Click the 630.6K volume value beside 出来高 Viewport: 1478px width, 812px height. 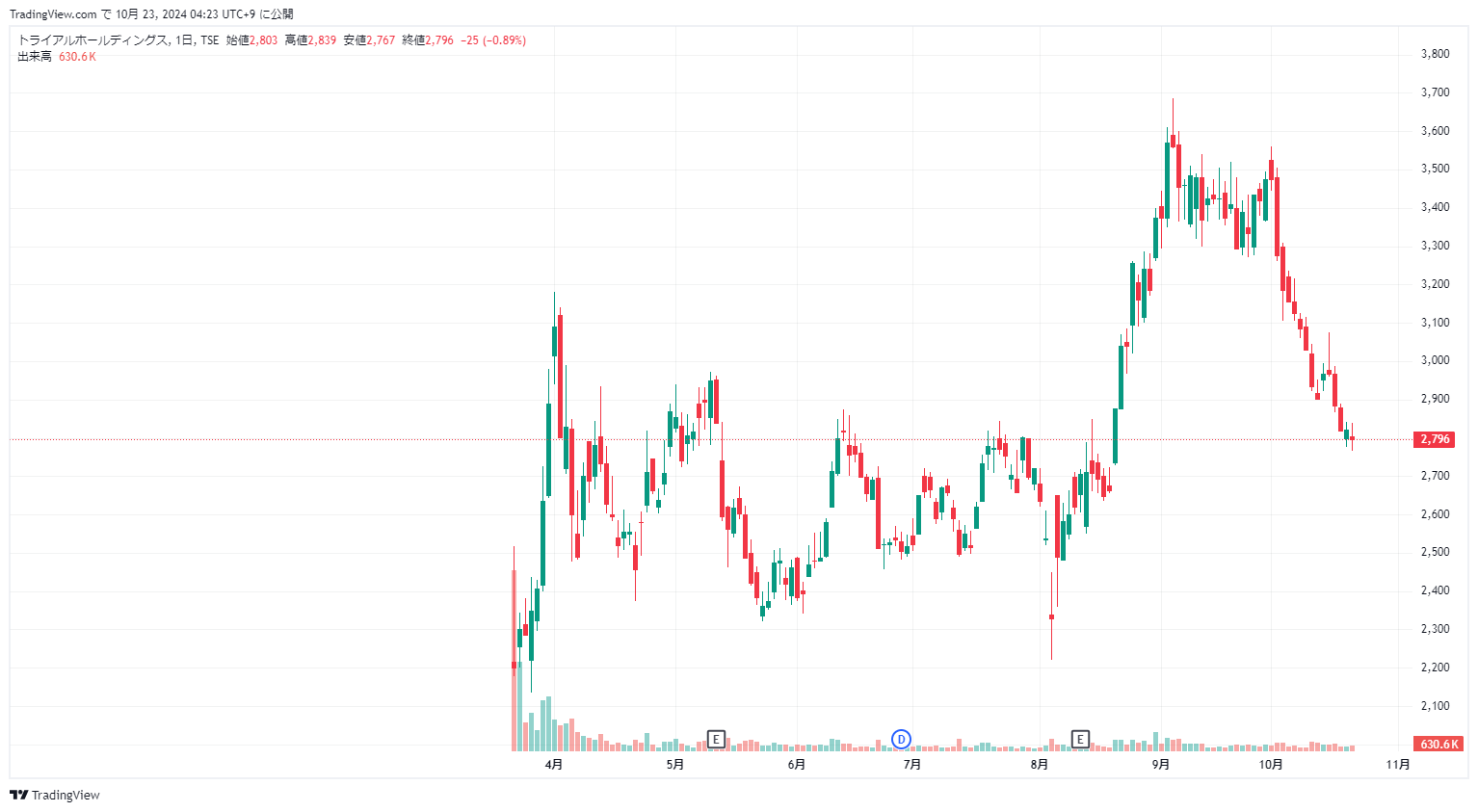pos(77,57)
